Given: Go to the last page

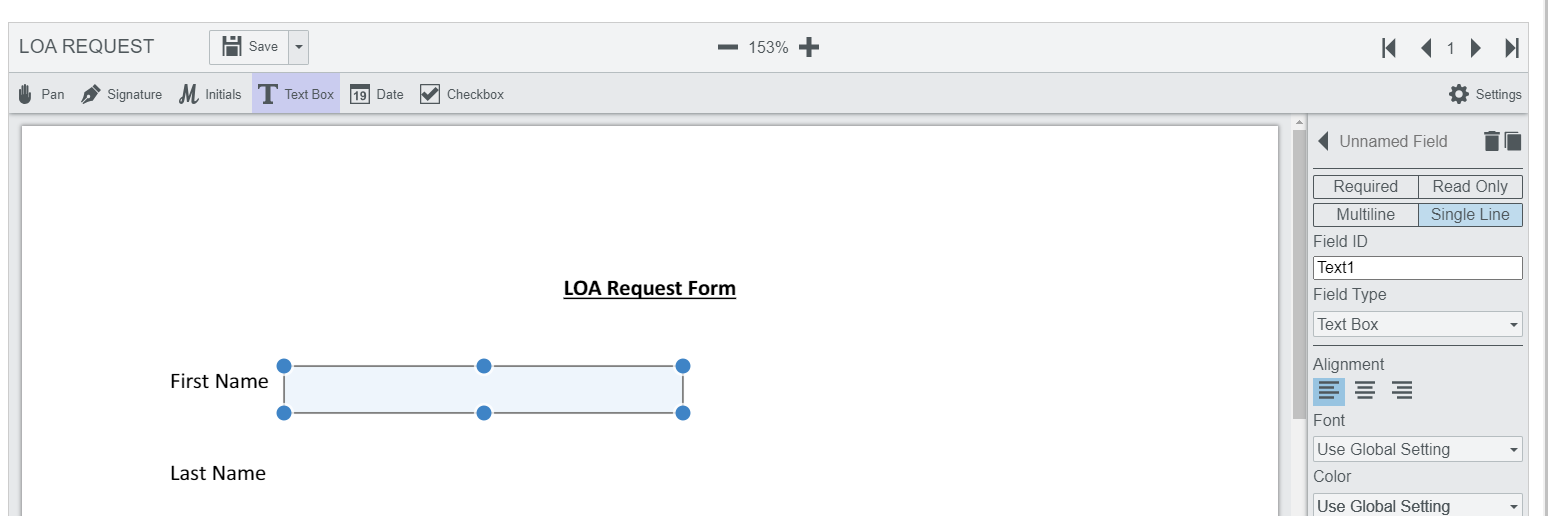Looking at the screenshot, I should tap(1511, 48).
